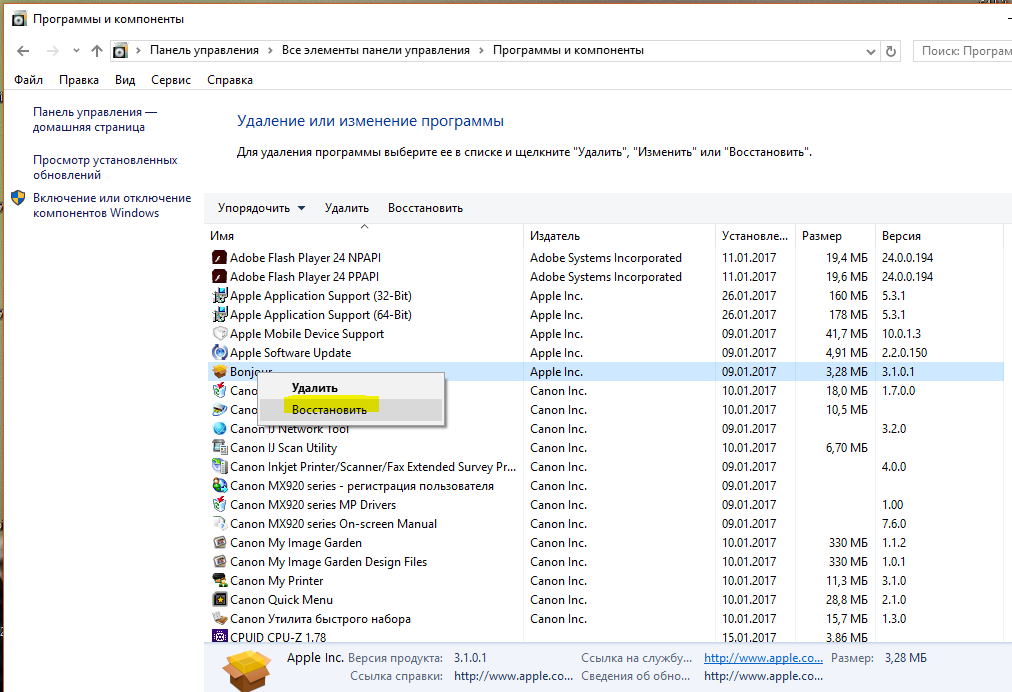1012x692 pixels.
Task: Open Панель управления — домашняя страница link
Action: click(96, 119)
